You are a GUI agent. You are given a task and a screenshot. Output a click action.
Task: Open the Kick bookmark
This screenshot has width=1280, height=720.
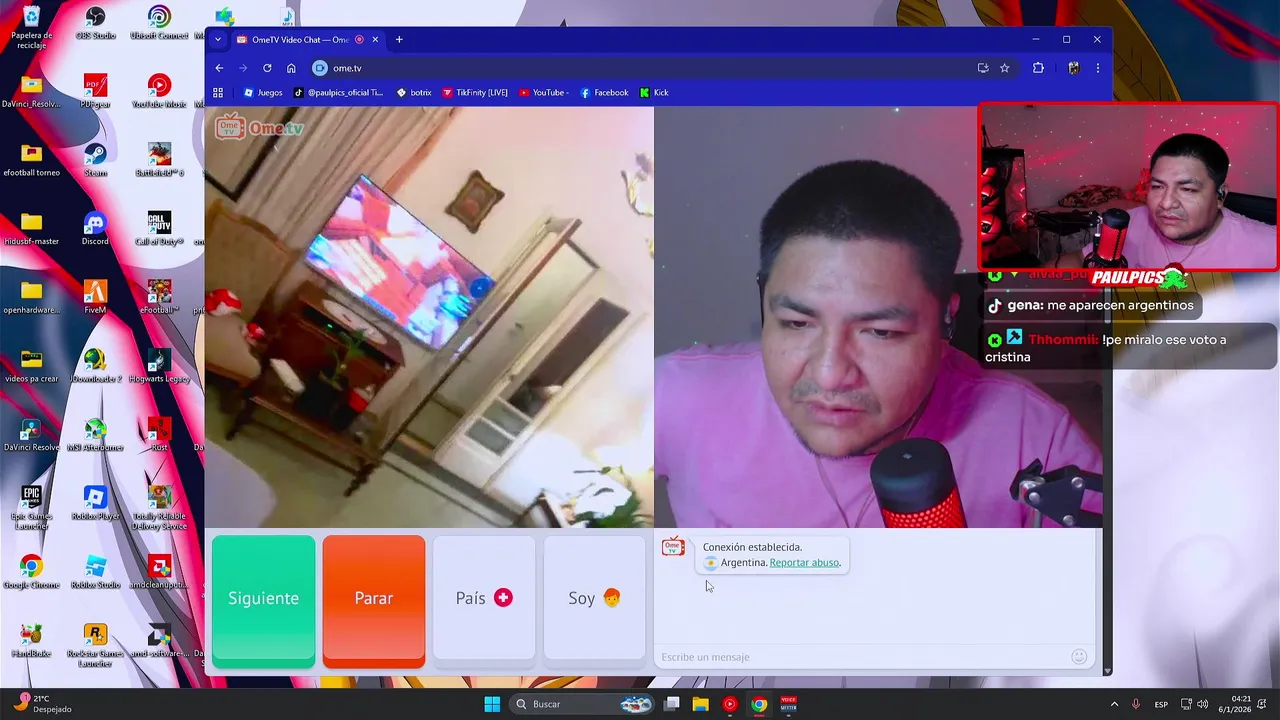pyautogui.click(x=654, y=93)
